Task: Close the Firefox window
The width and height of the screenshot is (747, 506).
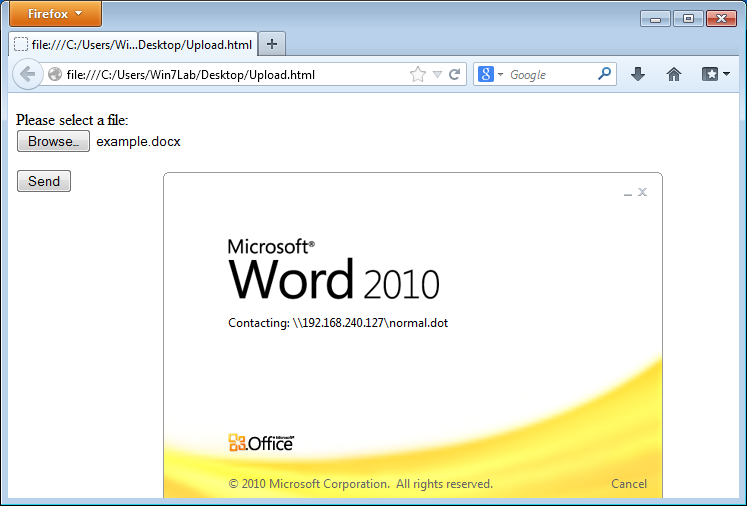Action: (x=721, y=19)
